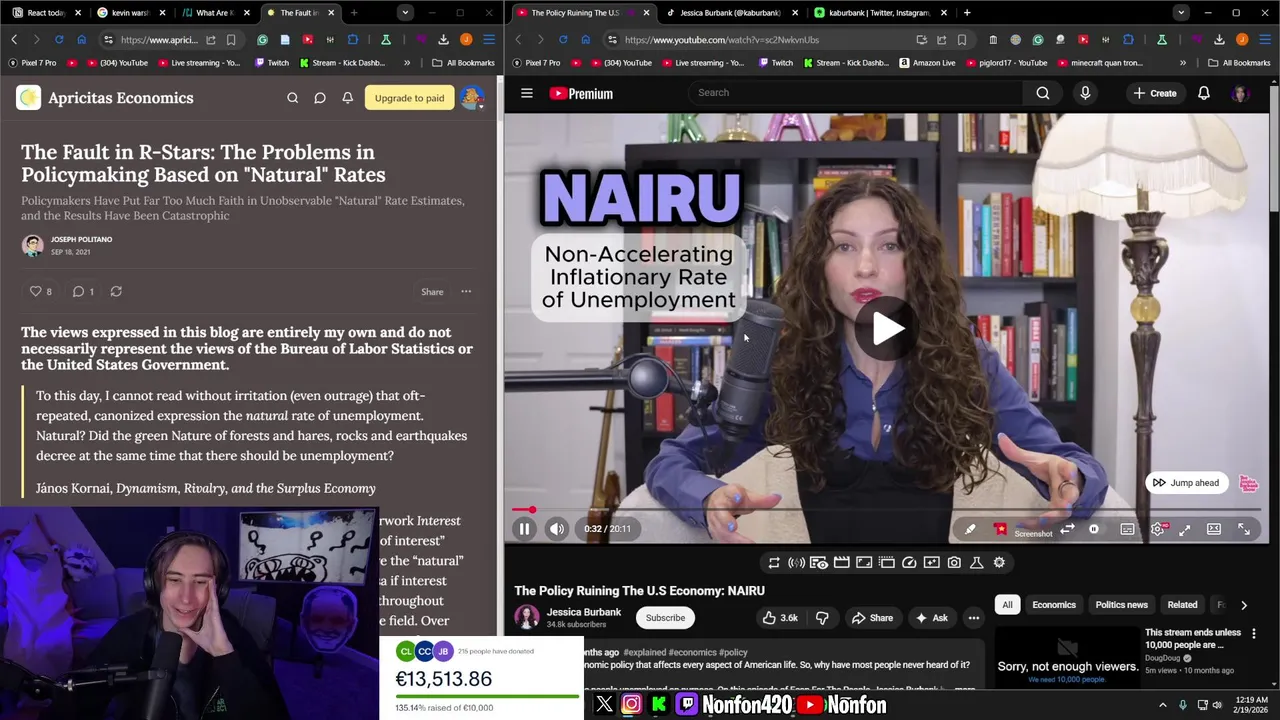Open Twitch bookmark in right browser

click(x=775, y=62)
